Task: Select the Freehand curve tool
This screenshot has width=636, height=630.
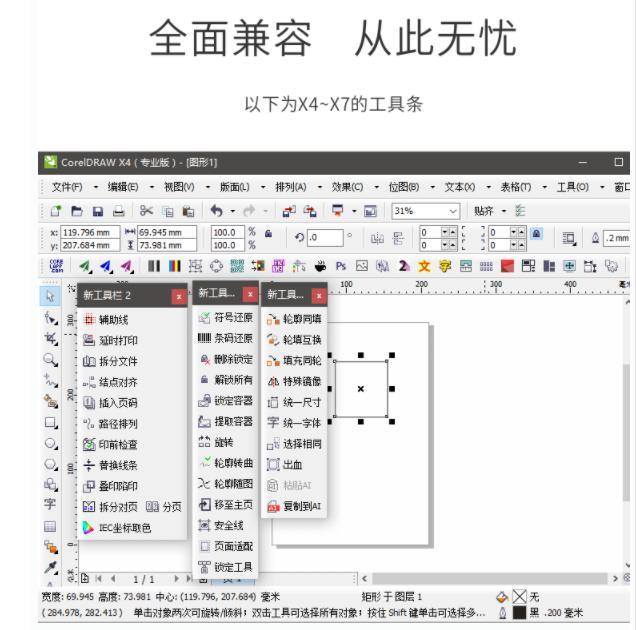Action: 51,380
